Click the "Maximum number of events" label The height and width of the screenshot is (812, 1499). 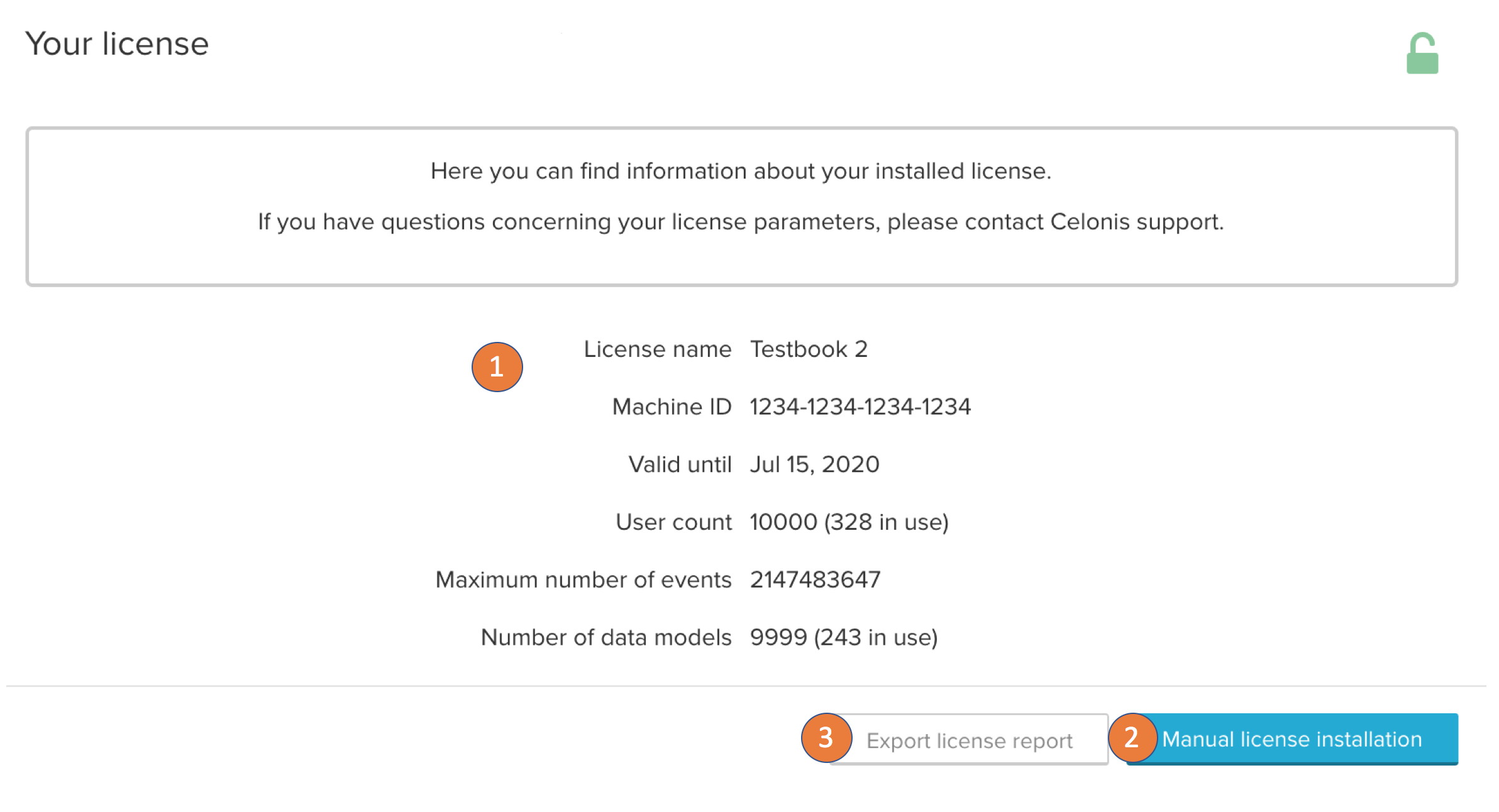point(583,579)
